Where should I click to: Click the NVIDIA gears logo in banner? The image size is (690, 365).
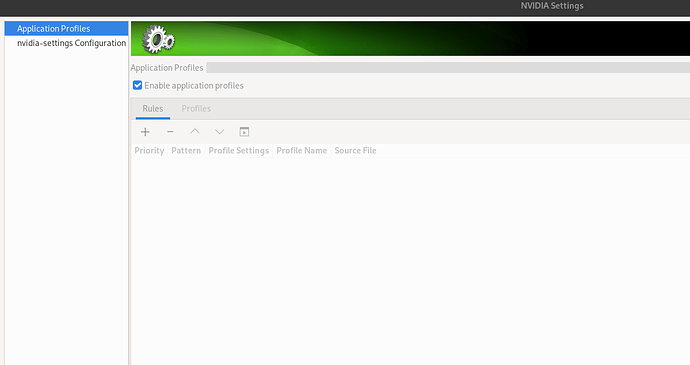coord(158,40)
